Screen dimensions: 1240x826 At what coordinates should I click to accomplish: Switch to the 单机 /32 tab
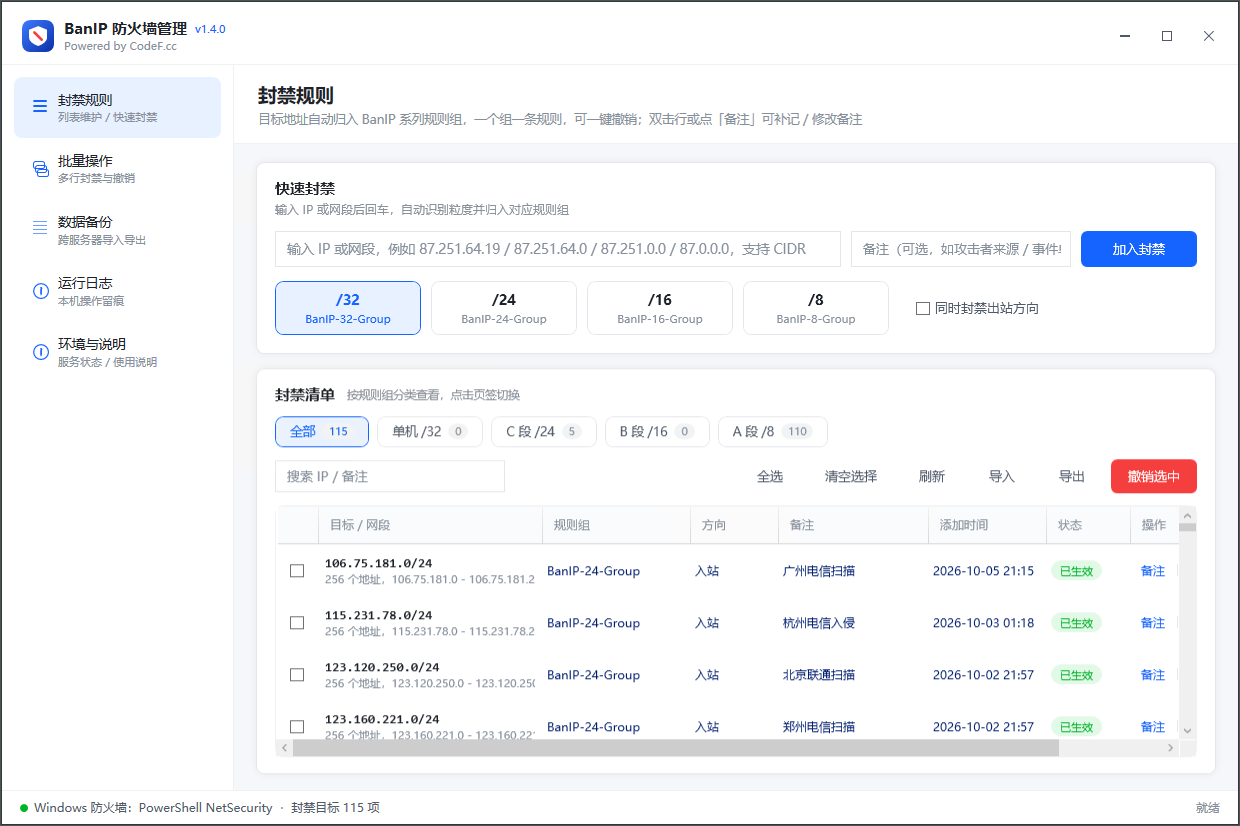click(x=430, y=432)
